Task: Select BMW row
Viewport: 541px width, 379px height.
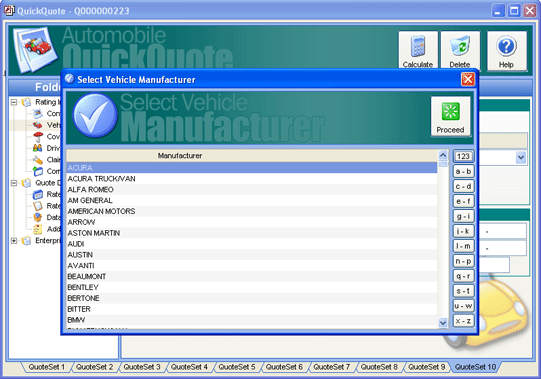Action: point(252,320)
